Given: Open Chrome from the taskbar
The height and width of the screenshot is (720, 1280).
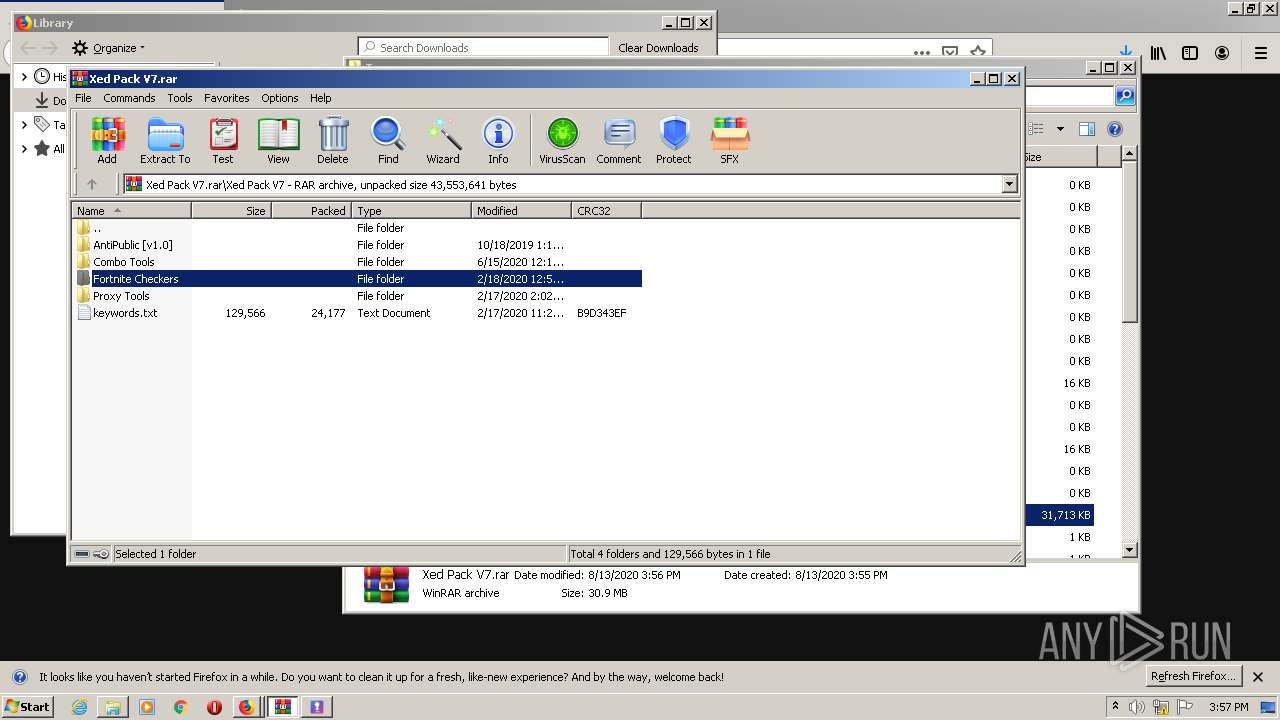Looking at the screenshot, I should (x=180, y=707).
